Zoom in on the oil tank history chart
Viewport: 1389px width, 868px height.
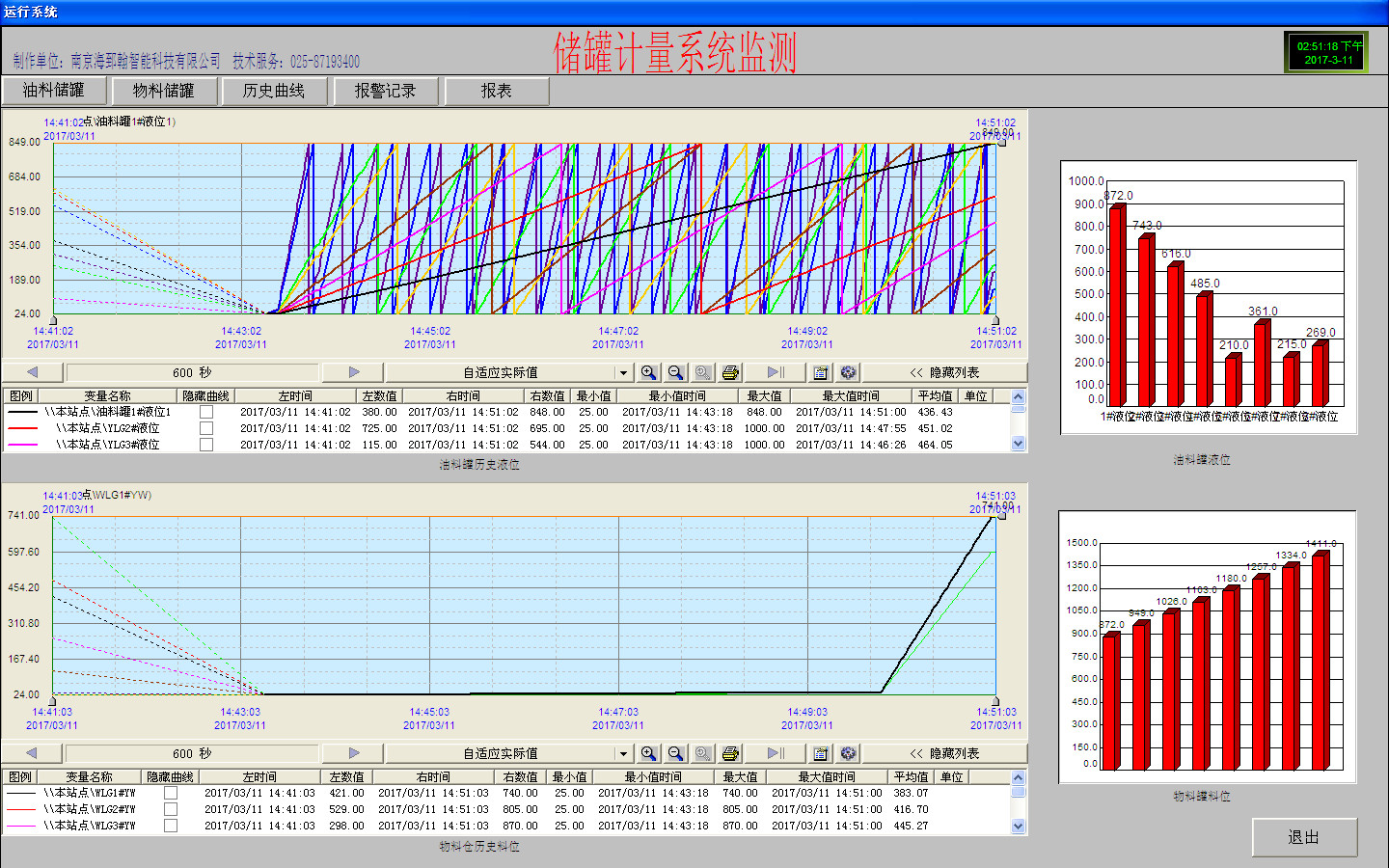click(x=648, y=372)
